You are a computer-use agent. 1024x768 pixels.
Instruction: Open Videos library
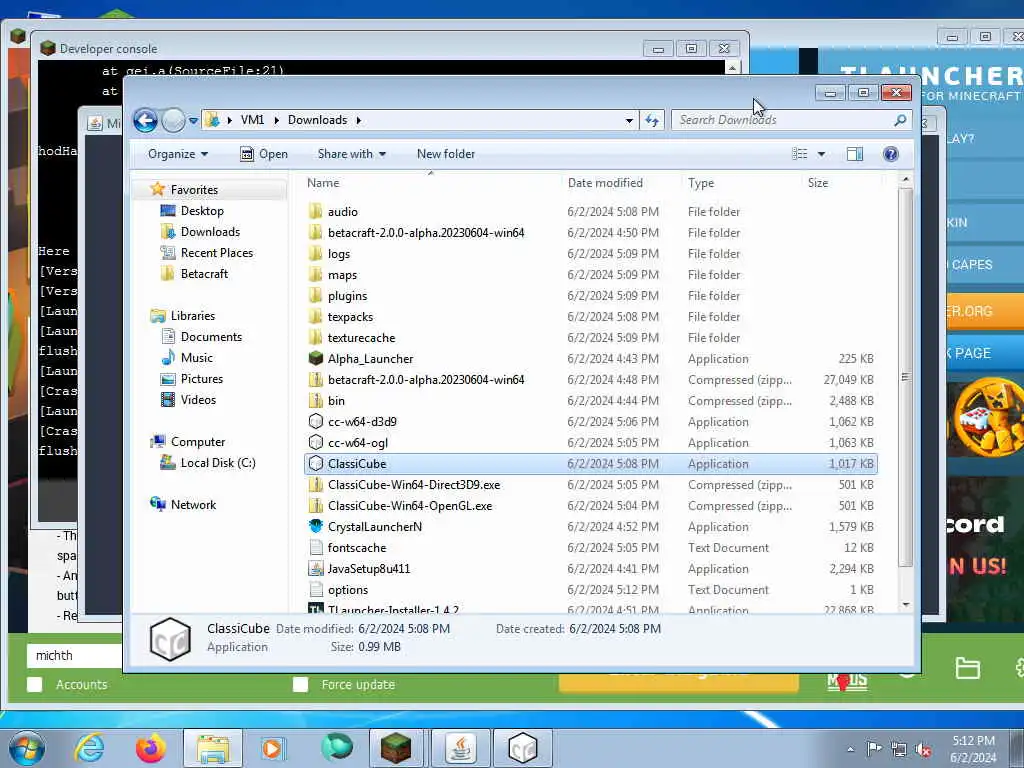198,400
